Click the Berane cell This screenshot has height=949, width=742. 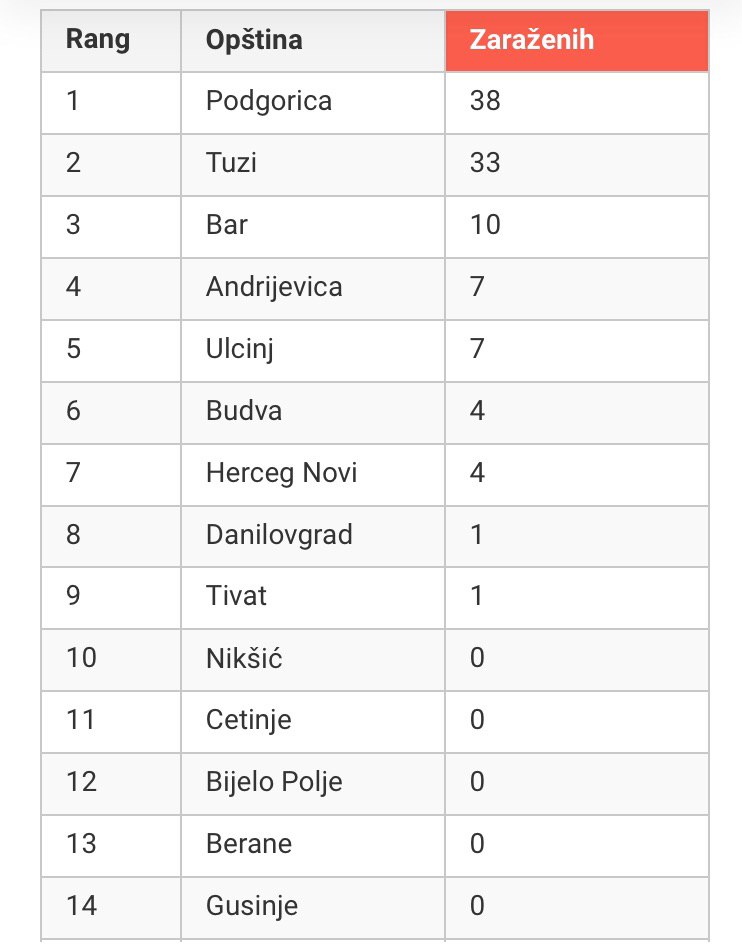[313, 846]
